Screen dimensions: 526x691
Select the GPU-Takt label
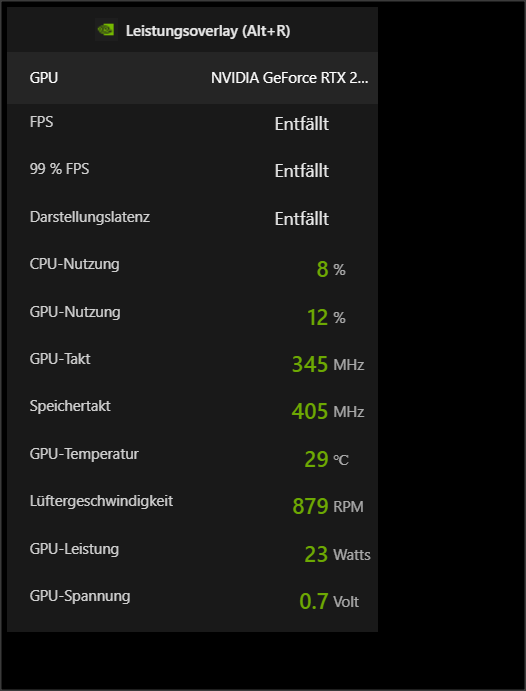(60, 359)
